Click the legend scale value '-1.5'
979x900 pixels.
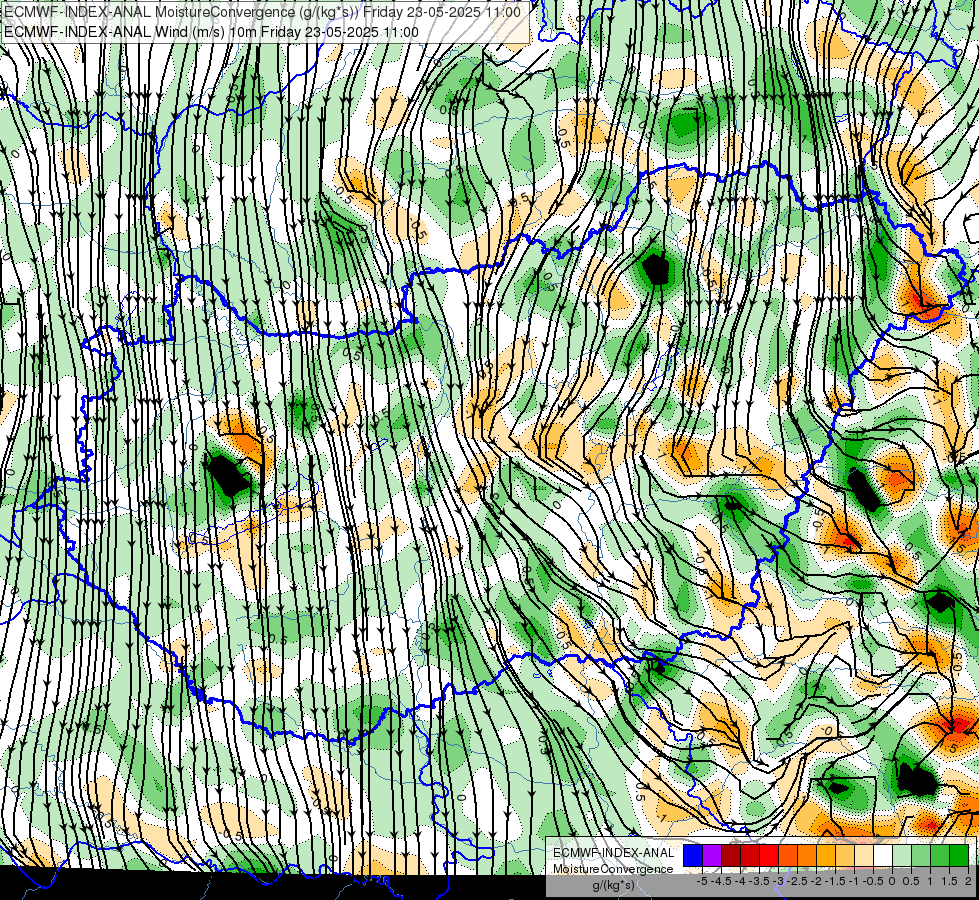pyautogui.click(x=835, y=881)
